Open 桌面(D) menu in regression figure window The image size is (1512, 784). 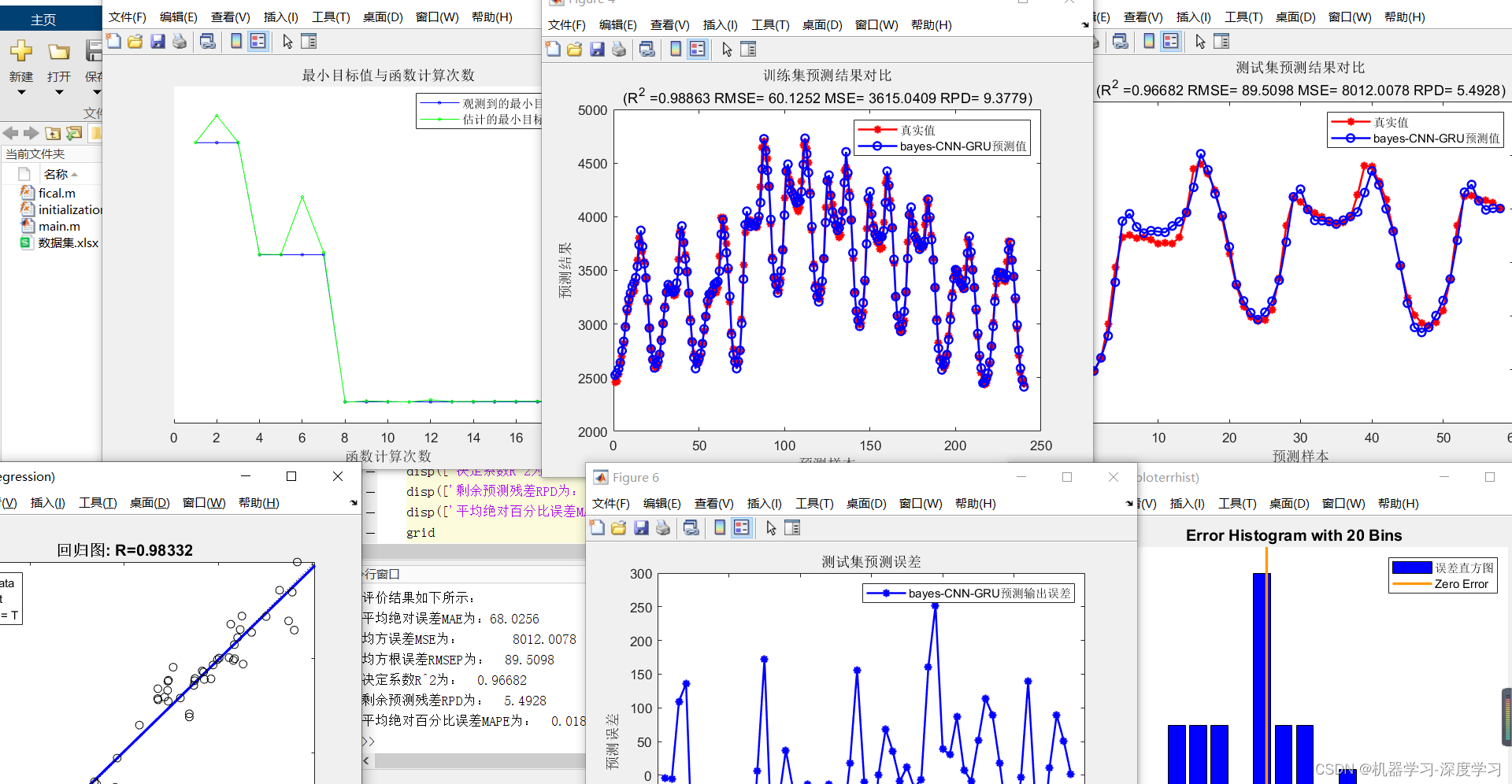tap(150, 502)
